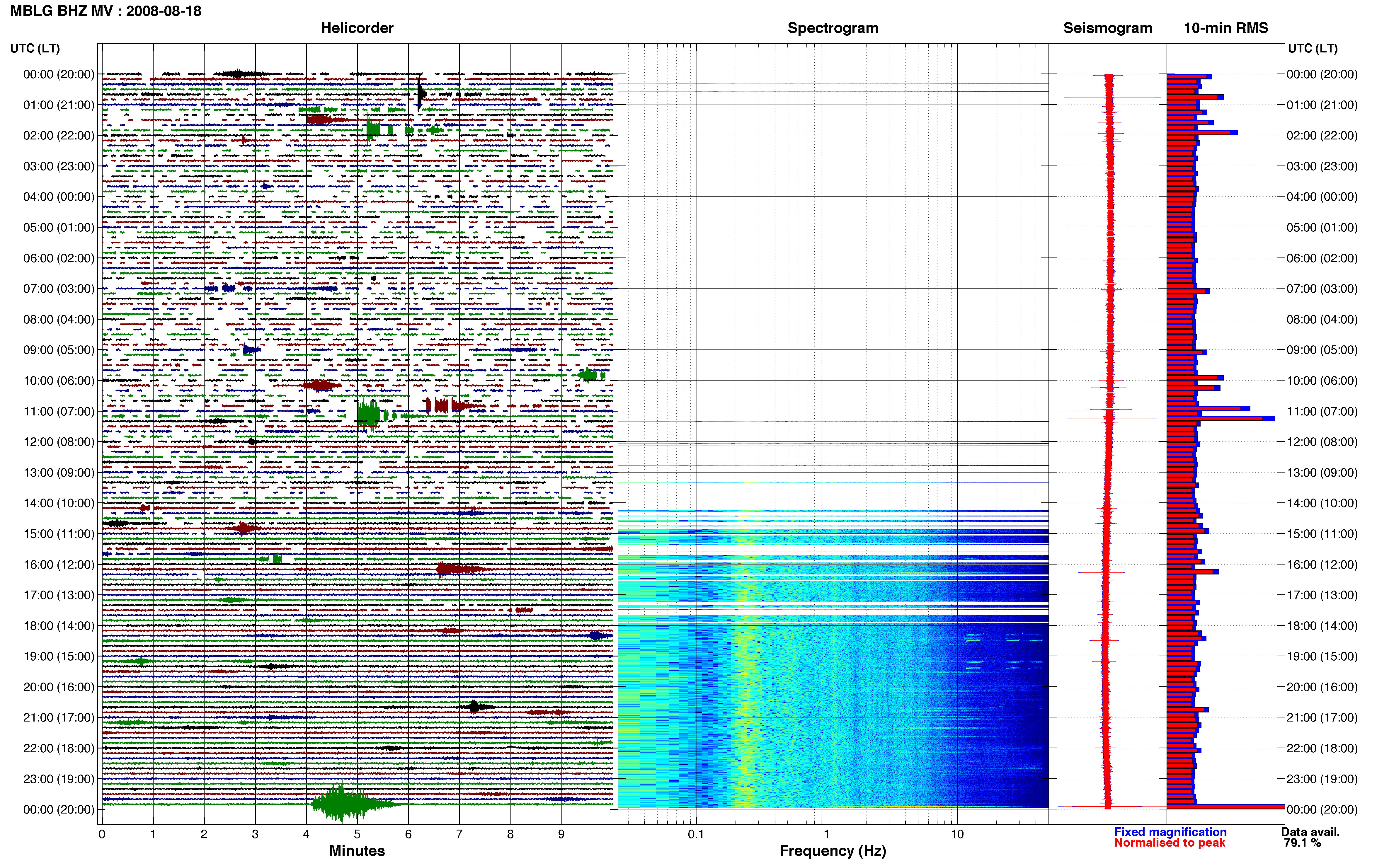Click the black event near 20:30 trace
The width and height of the screenshot is (1389, 868).
pyautogui.click(x=475, y=706)
